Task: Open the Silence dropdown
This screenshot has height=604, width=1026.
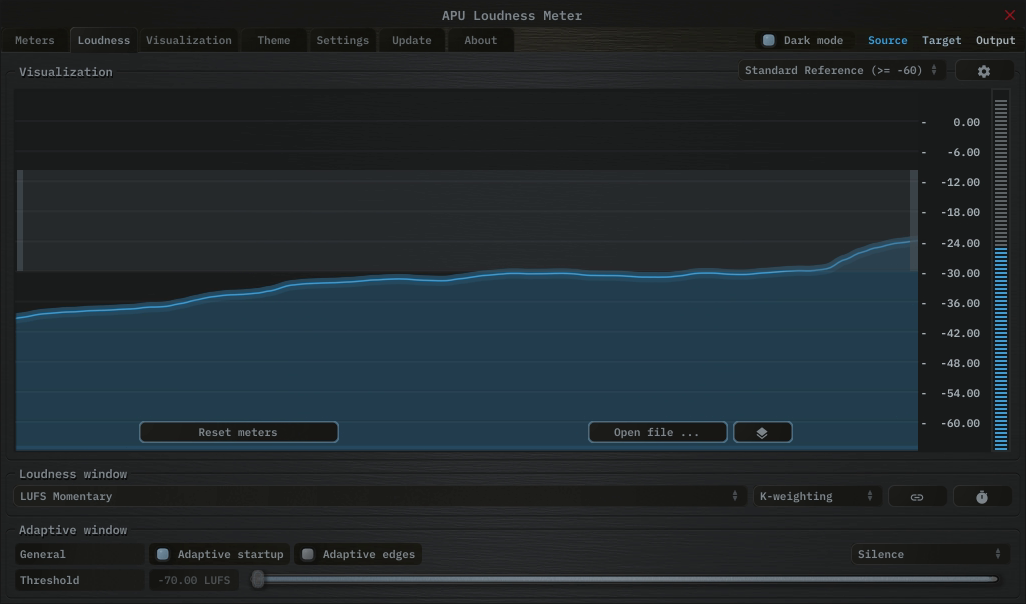Action: (x=929, y=554)
